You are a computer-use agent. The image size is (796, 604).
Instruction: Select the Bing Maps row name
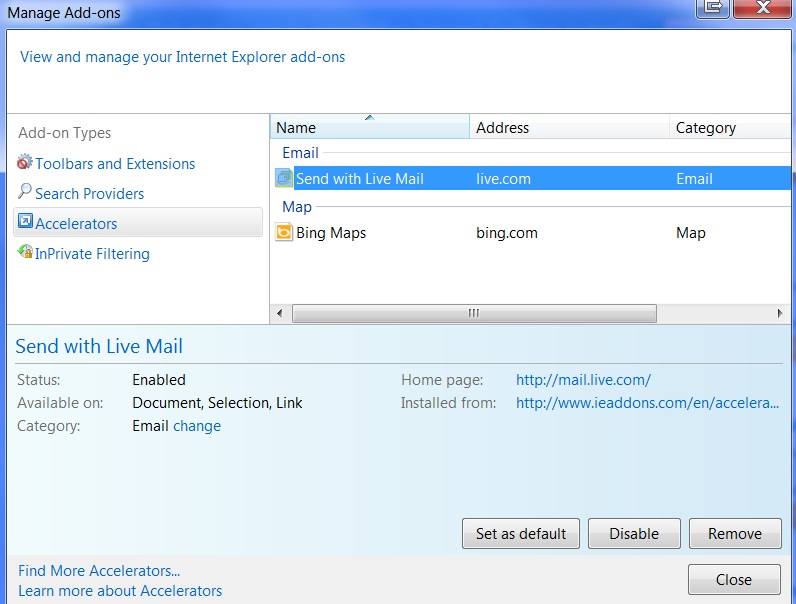pos(331,232)
